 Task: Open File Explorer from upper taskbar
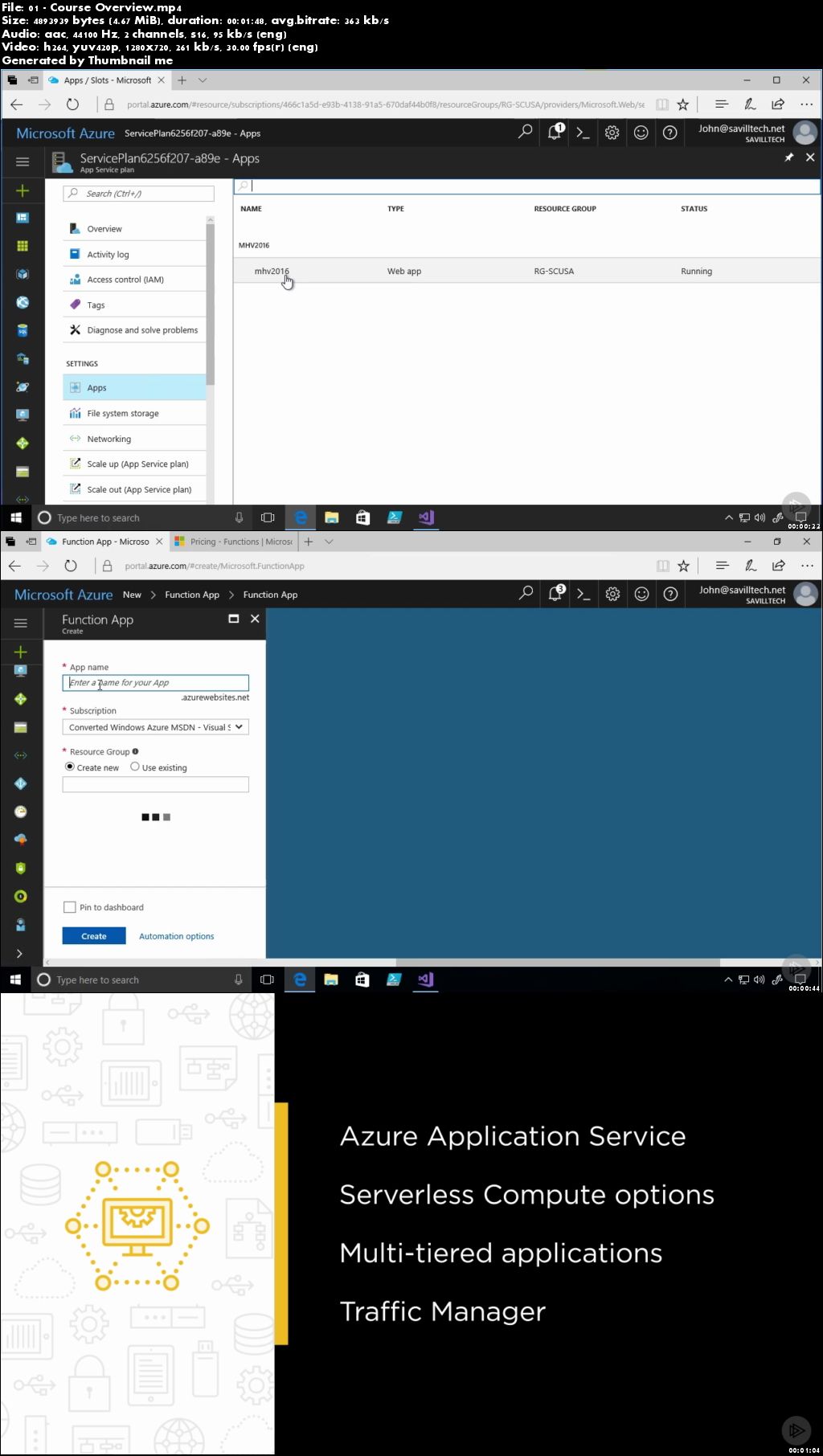pos(332,517)
